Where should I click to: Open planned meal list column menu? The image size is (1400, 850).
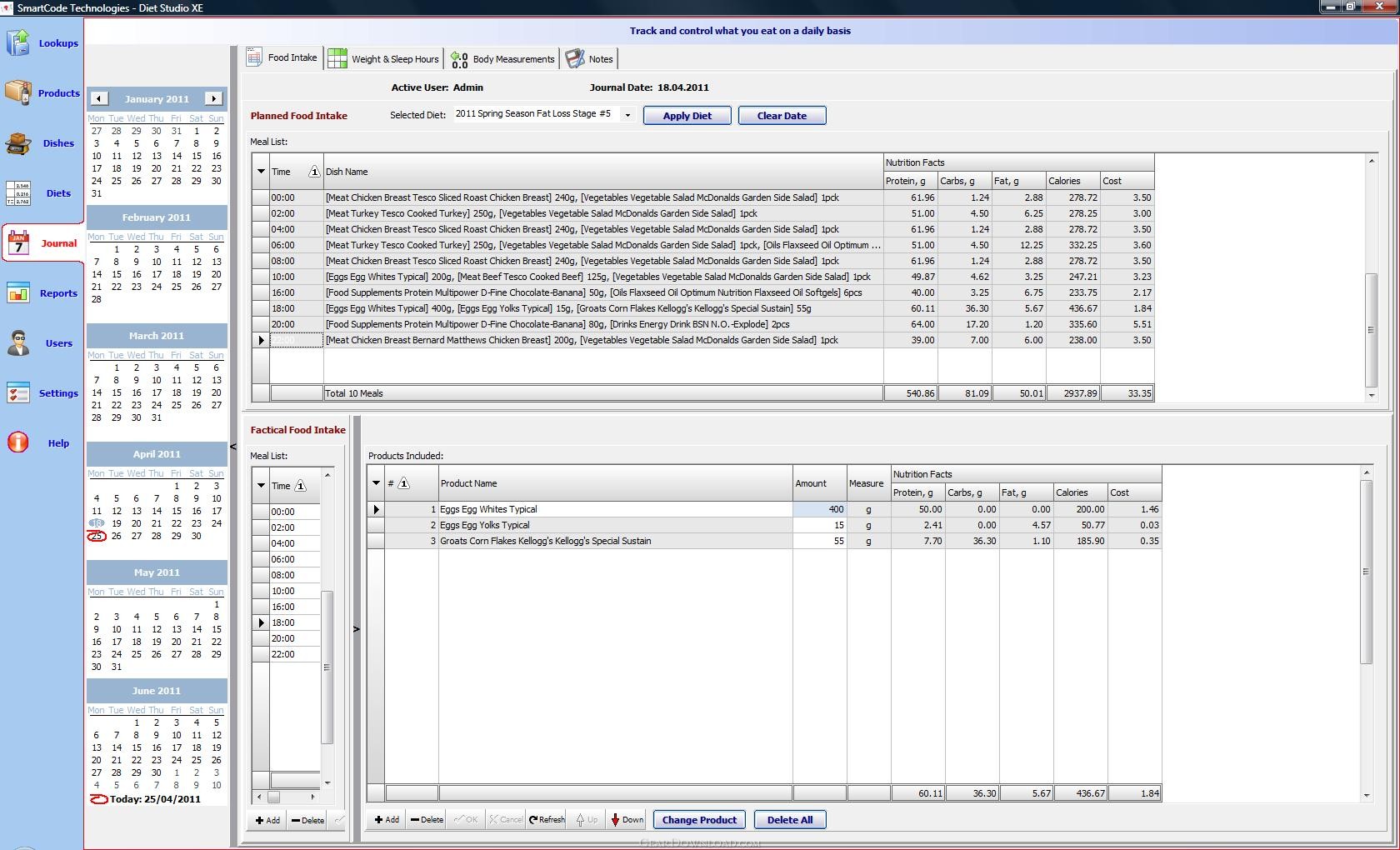[261, 172]
